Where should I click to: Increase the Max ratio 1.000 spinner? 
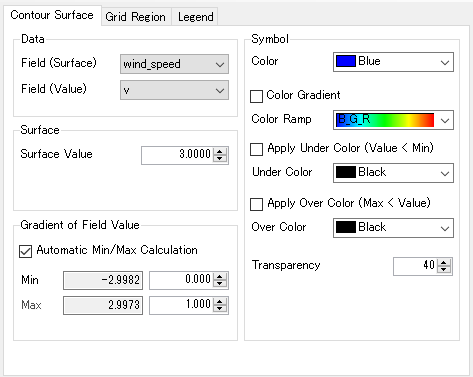(x=220, y=301)
